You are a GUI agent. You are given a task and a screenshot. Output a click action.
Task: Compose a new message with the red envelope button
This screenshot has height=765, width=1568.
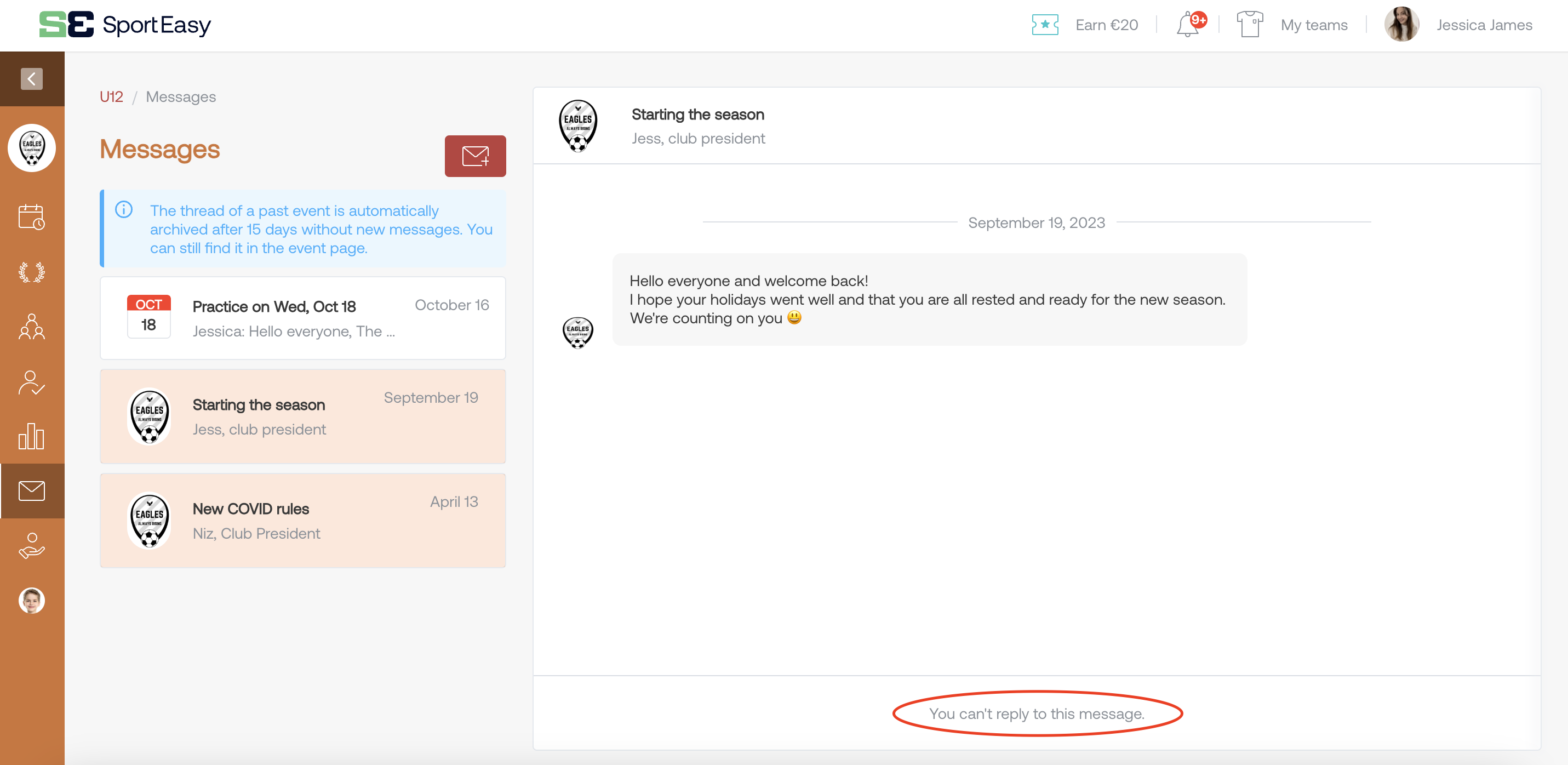pos(475,156)
